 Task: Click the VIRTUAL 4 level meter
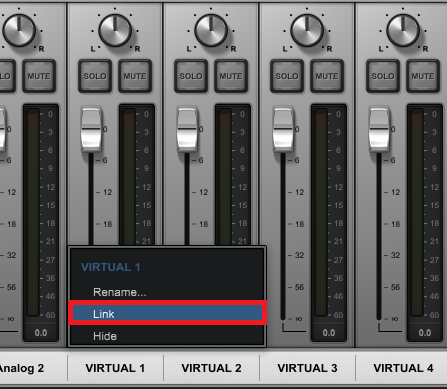tap(417, 212)
